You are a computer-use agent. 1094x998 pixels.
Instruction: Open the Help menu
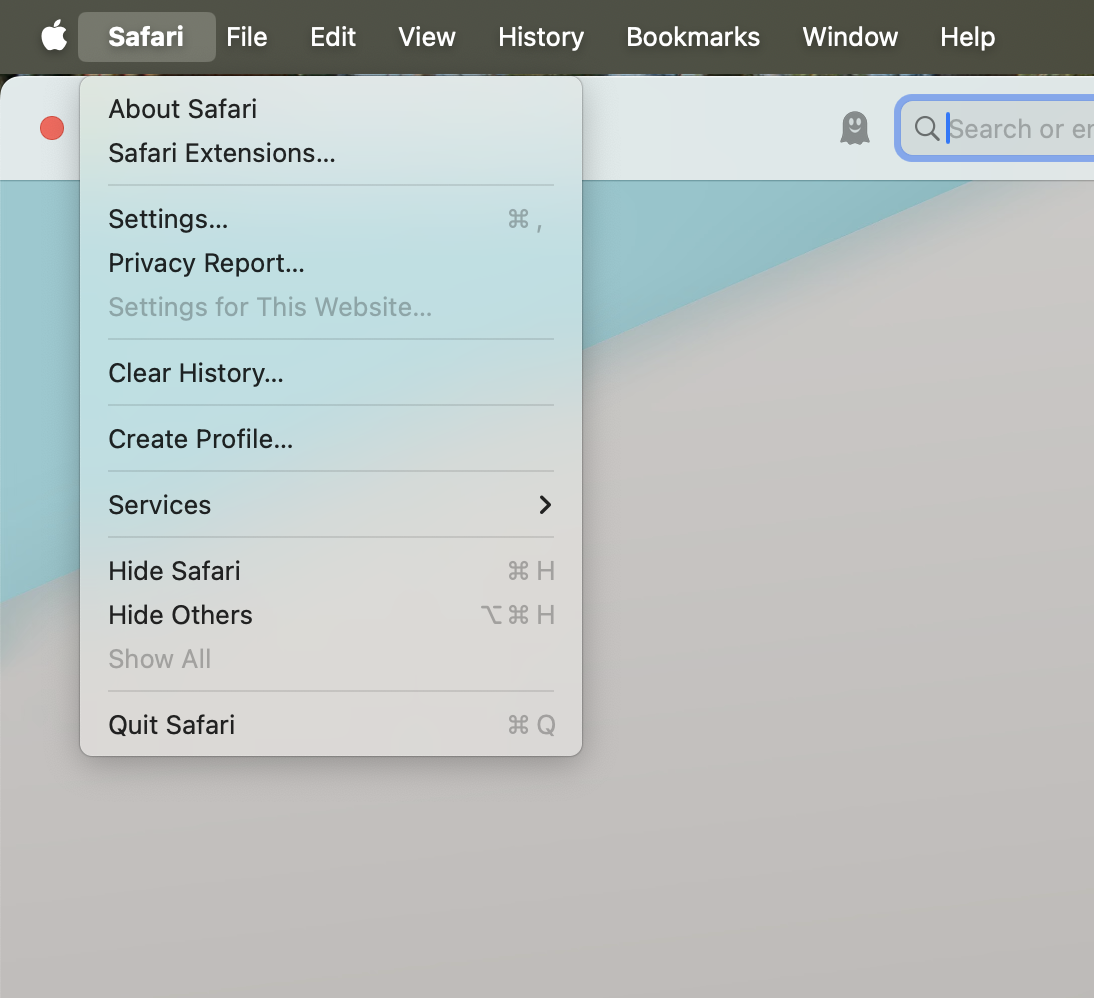(966, 37)
